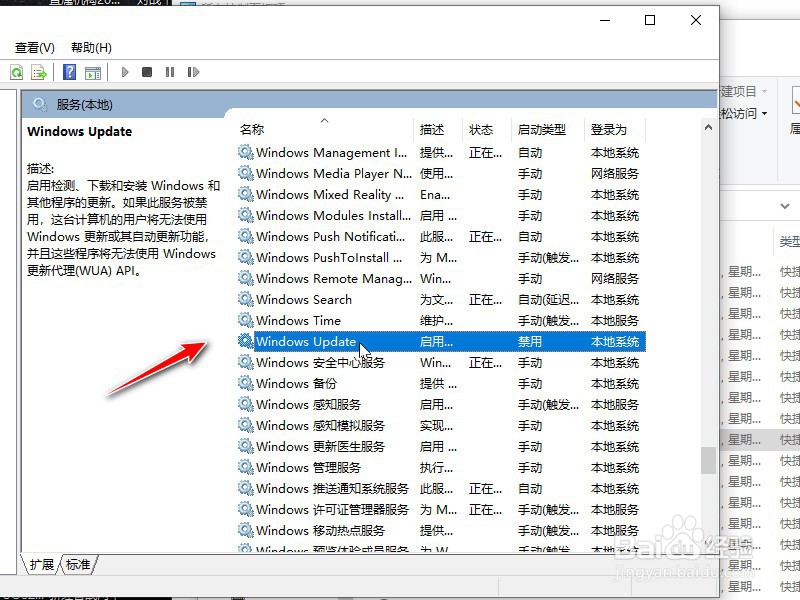Pause the service with the pause icon
The image size is (800, 600).
tap(170, 72)
